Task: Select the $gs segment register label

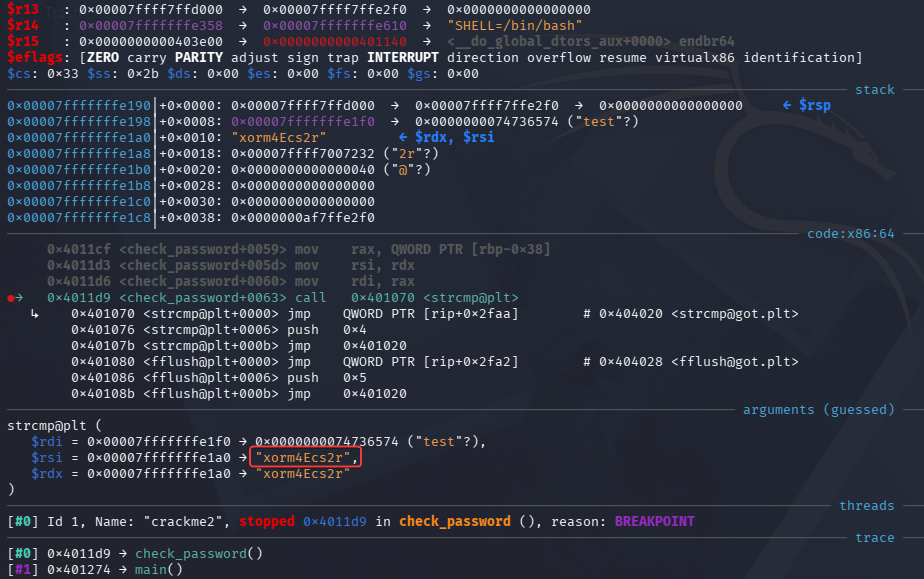Action: 419,74
